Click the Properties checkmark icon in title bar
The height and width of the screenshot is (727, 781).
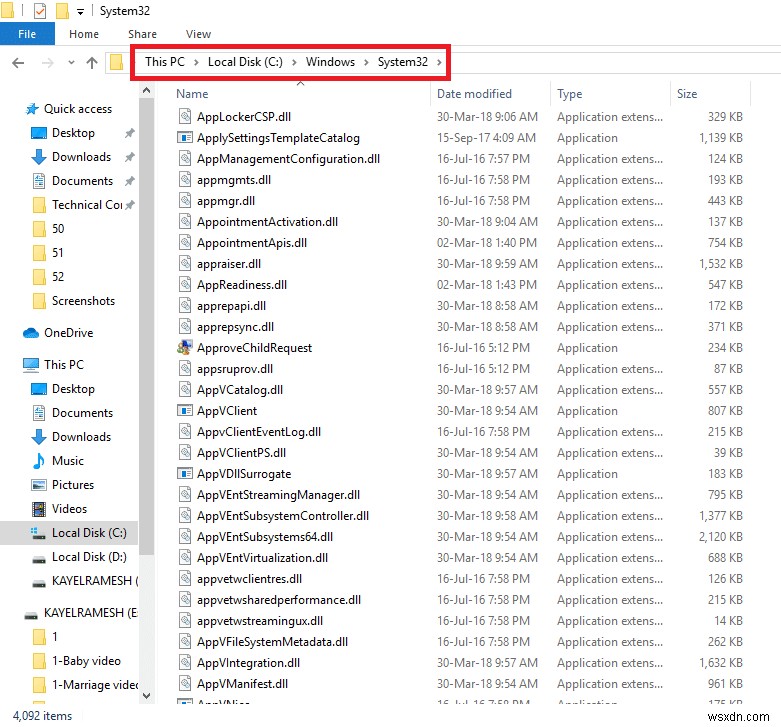tap(40, 10)
